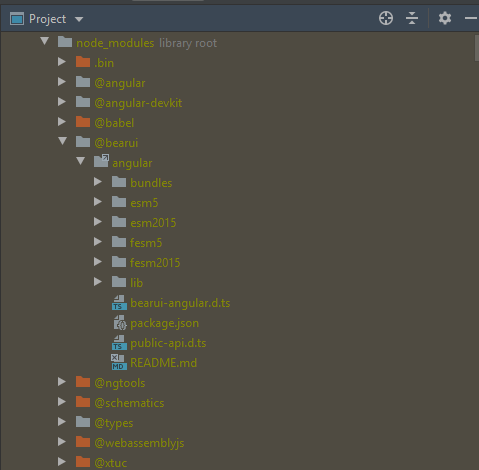
Task: Expand the esm5 folder arrow
Action: [x=98, y=202]
